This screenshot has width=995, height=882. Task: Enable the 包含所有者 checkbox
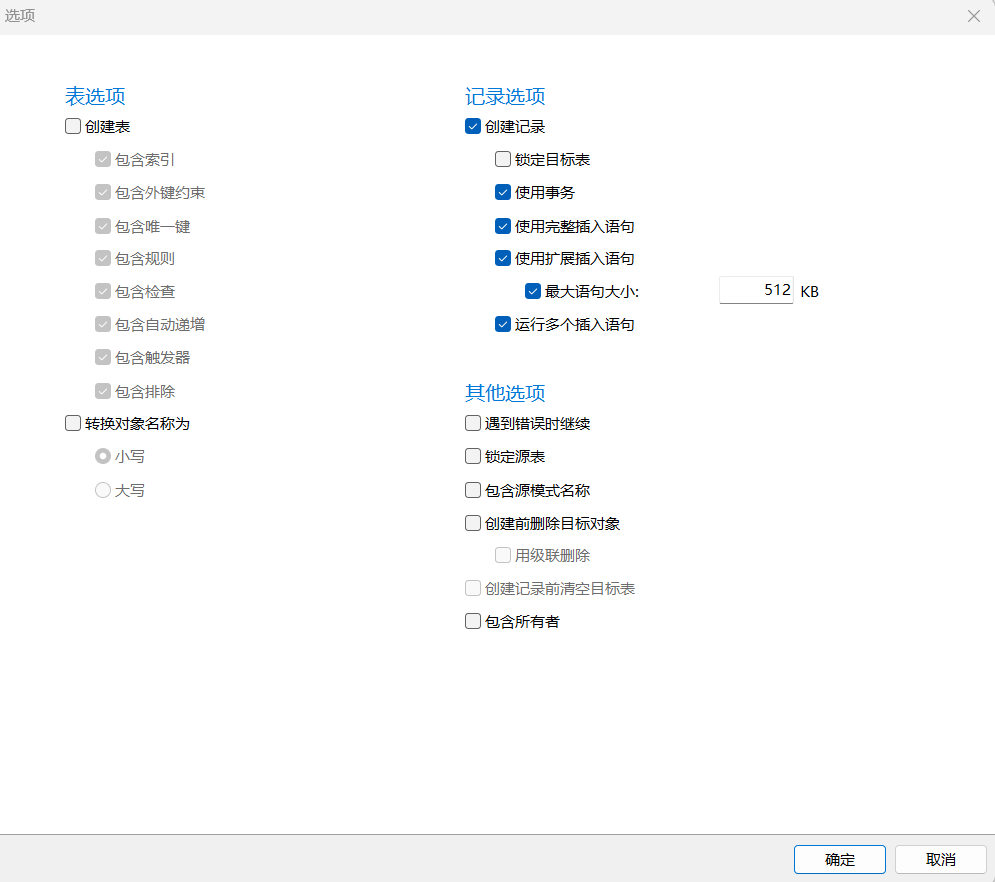tap(473, 621)
